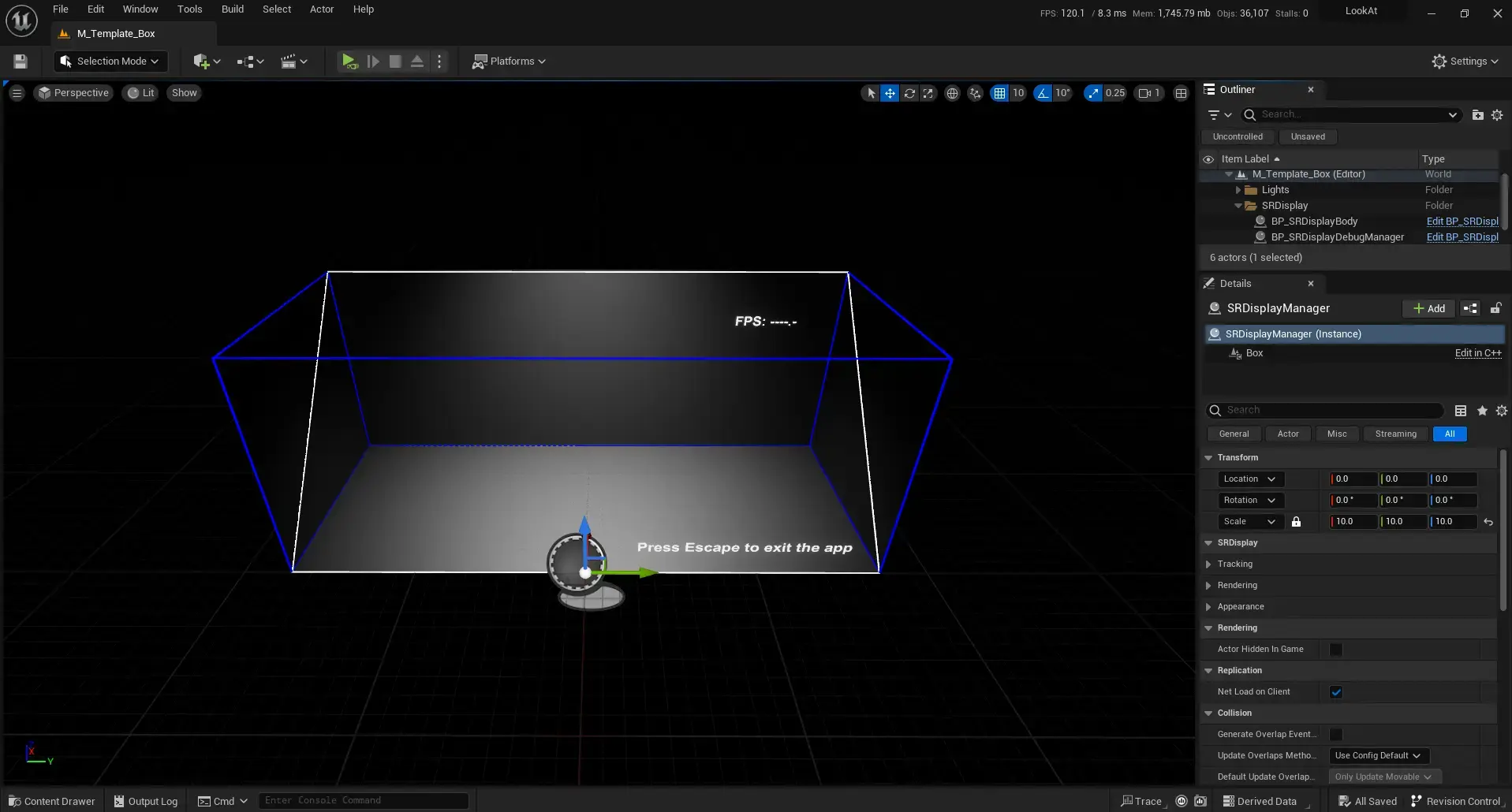Open the Selection Mode dropdown
Screen dimensions: 1512x812
pyautogui.click(x=110, y=61)
